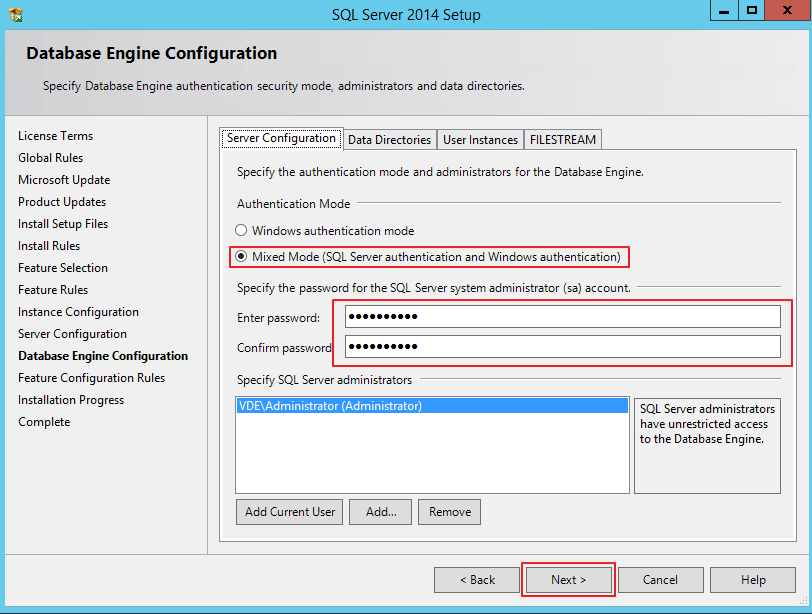Click License Terms step in sidebar

coord(55,136)
